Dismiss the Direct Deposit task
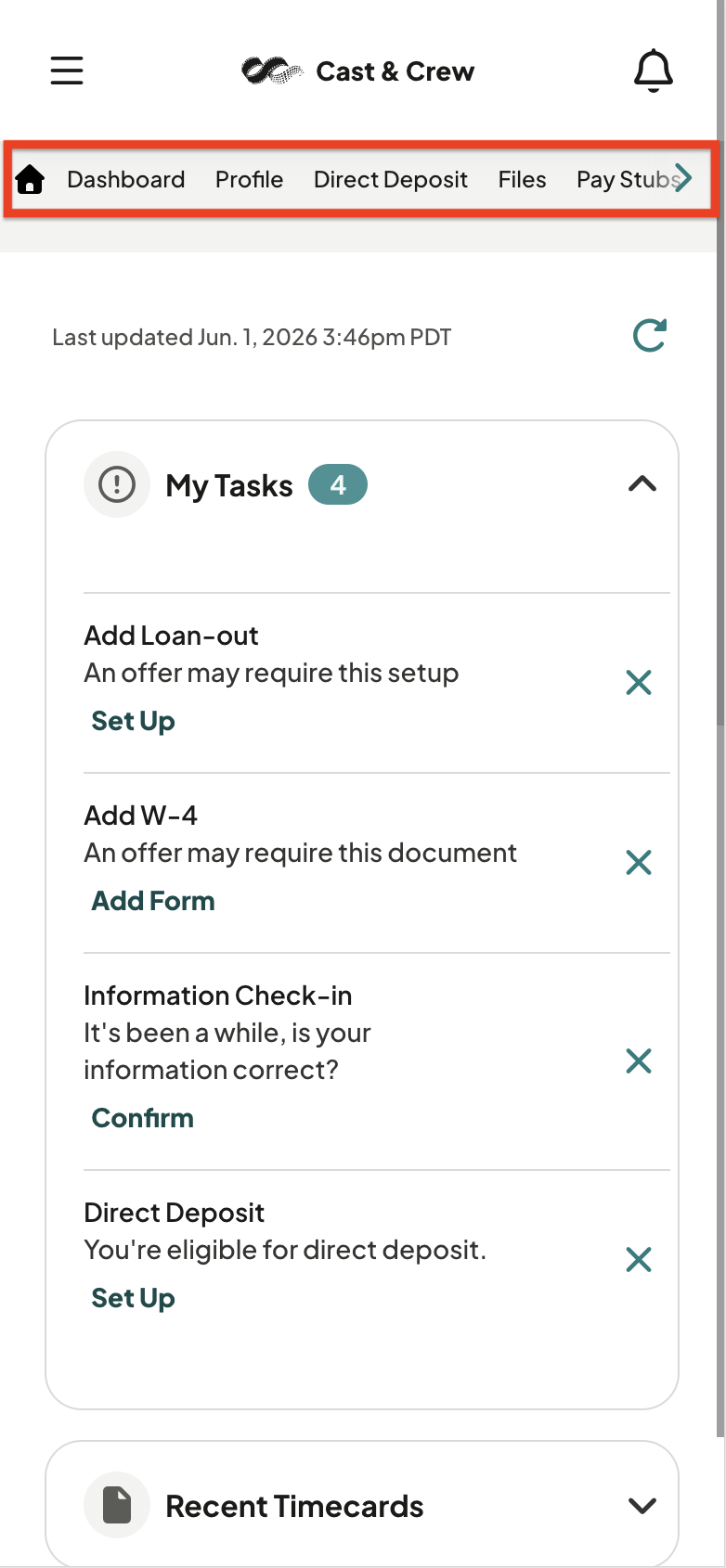The height and width of the screenshot is (1568, 726). [639, 1259]
